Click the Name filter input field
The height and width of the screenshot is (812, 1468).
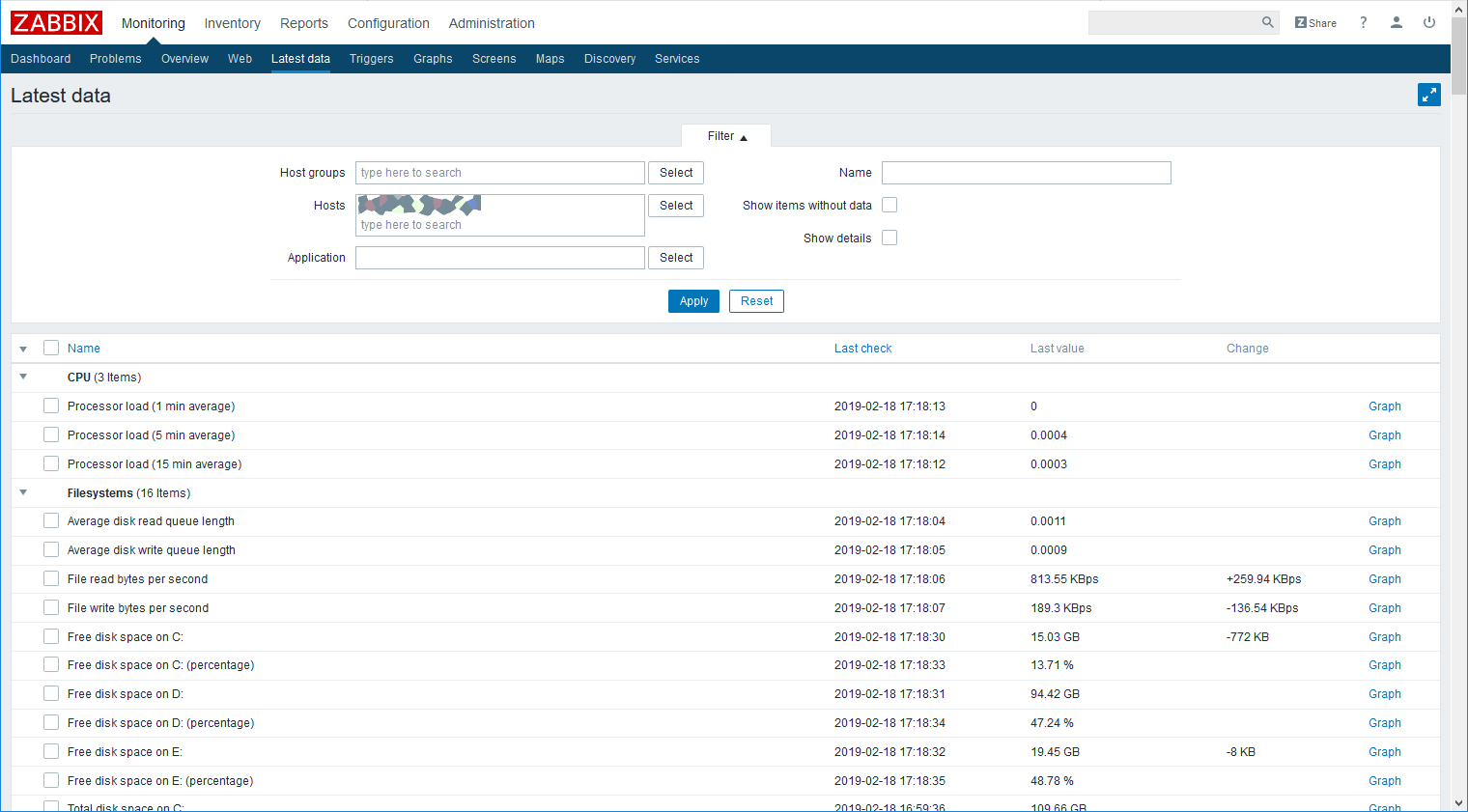pos(1026,173)
